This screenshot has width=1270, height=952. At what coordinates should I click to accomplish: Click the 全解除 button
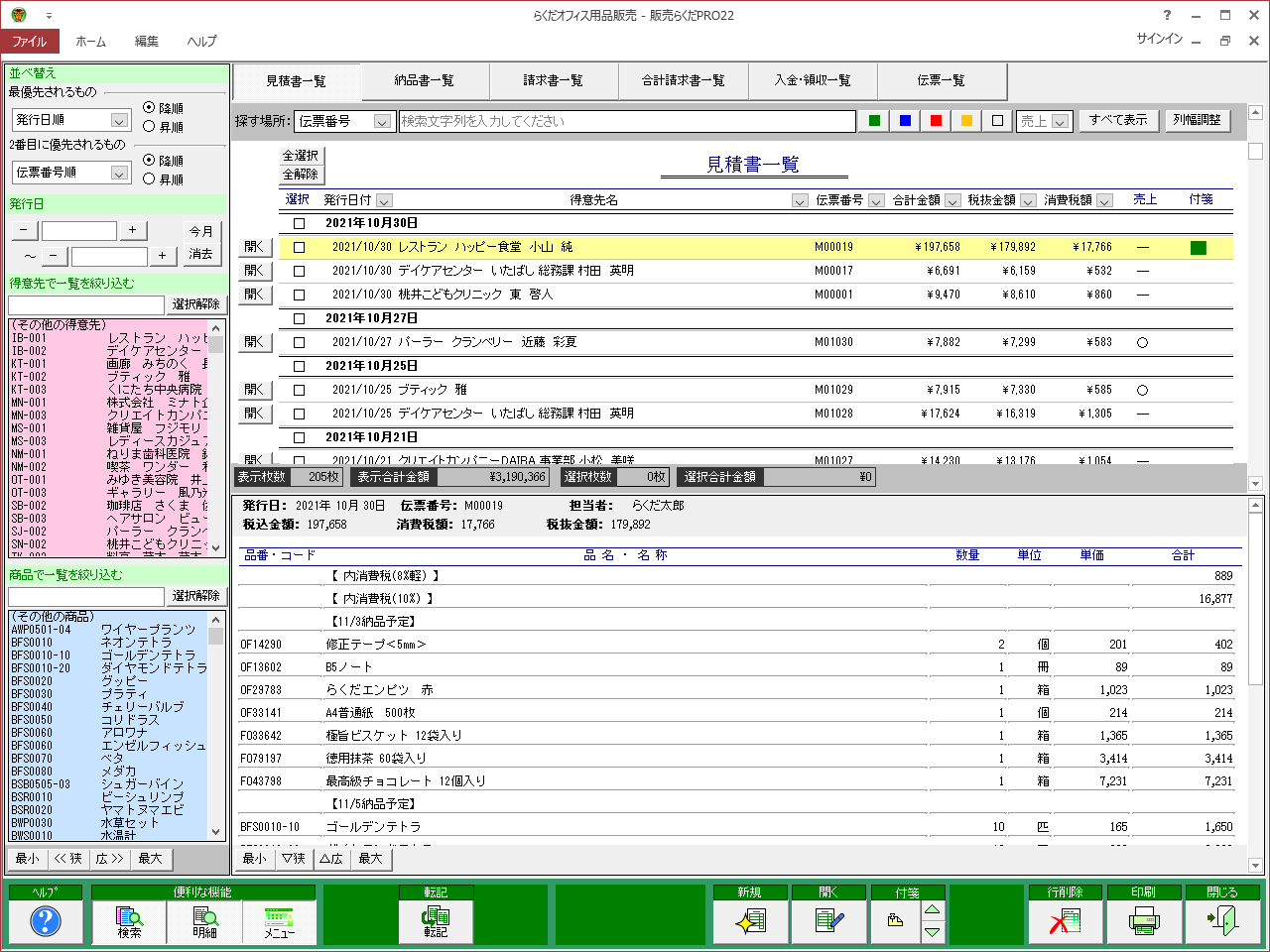(x=301, y=175)
